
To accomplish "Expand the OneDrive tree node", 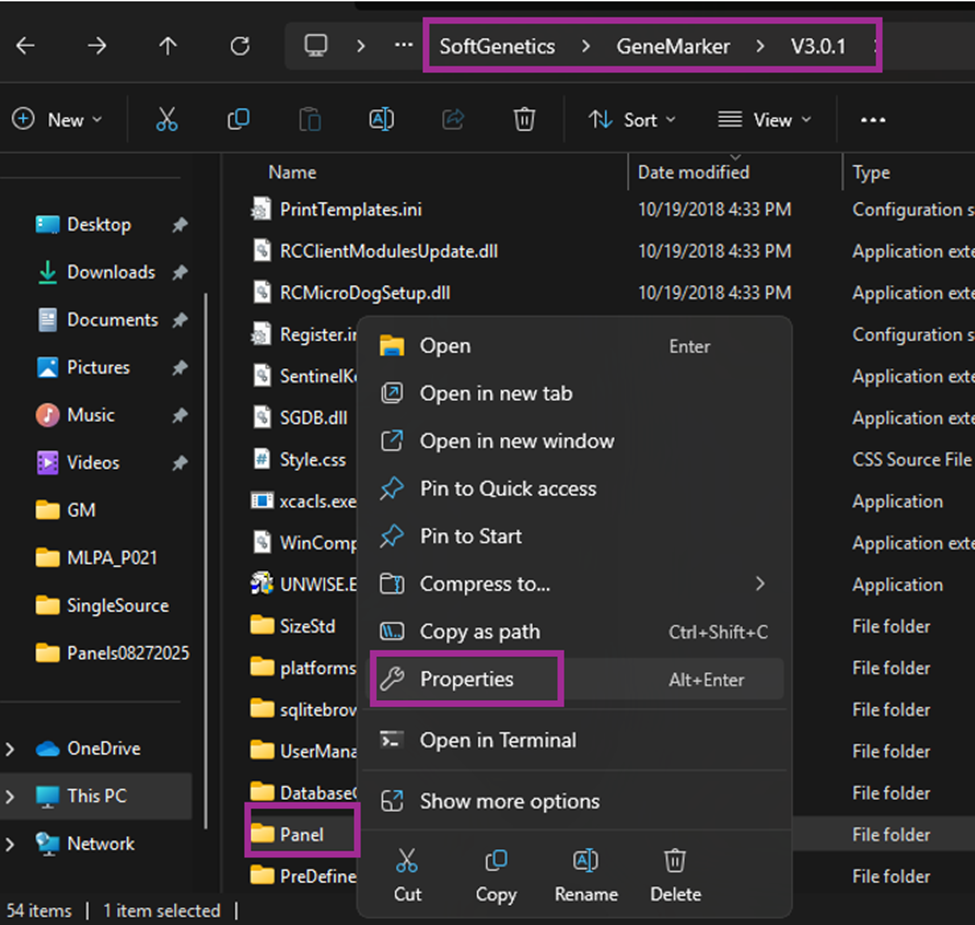I will pyautogui.click(x=10, y=749).
